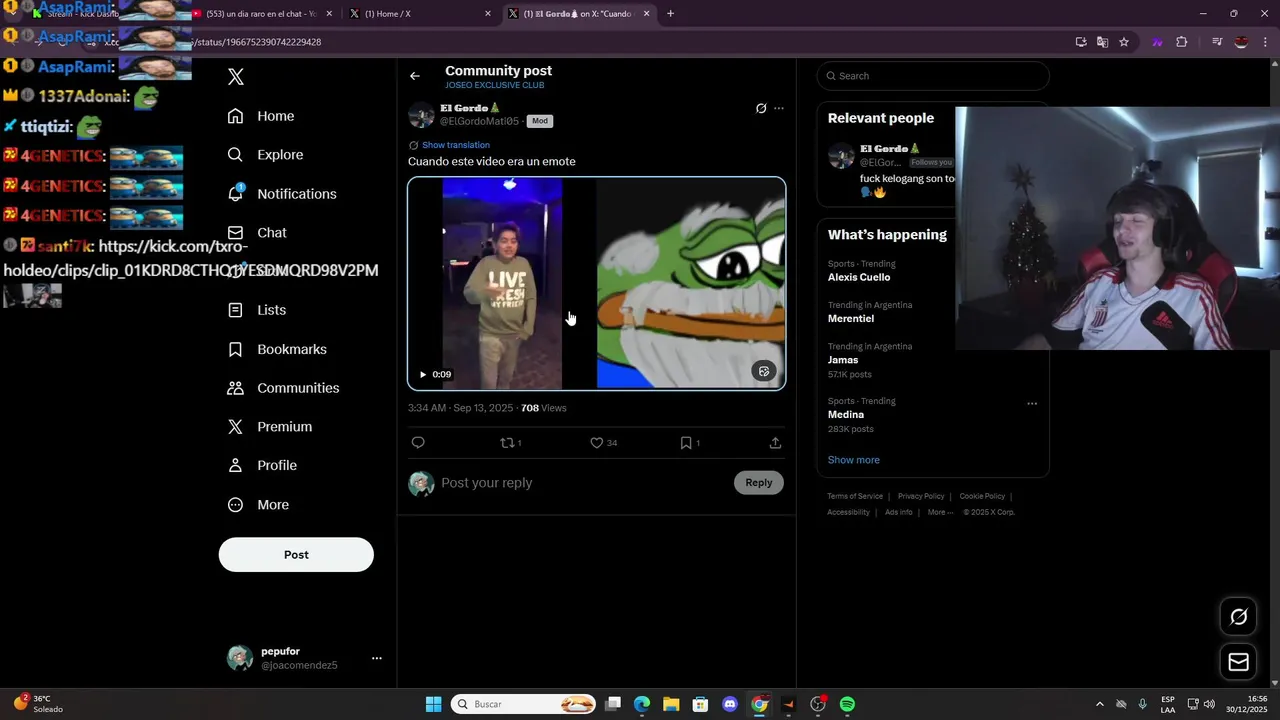
Task: Open the Chrome extensions puzzle icon
Action: click(x=1182, y=42)
